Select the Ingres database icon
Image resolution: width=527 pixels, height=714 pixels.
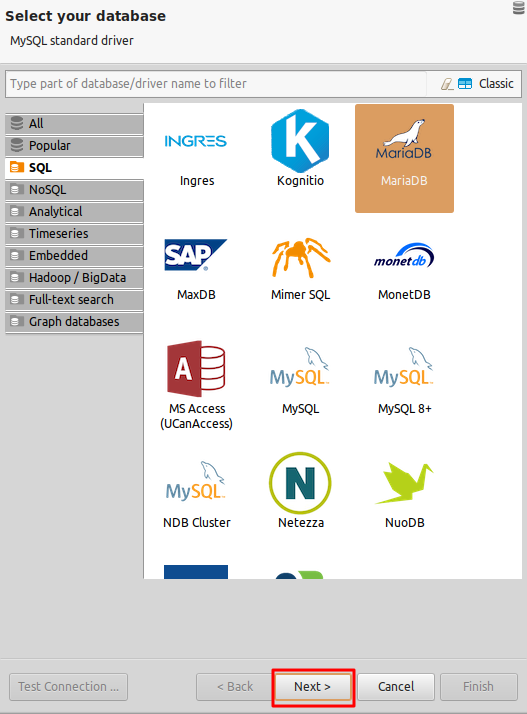(196, 141)
